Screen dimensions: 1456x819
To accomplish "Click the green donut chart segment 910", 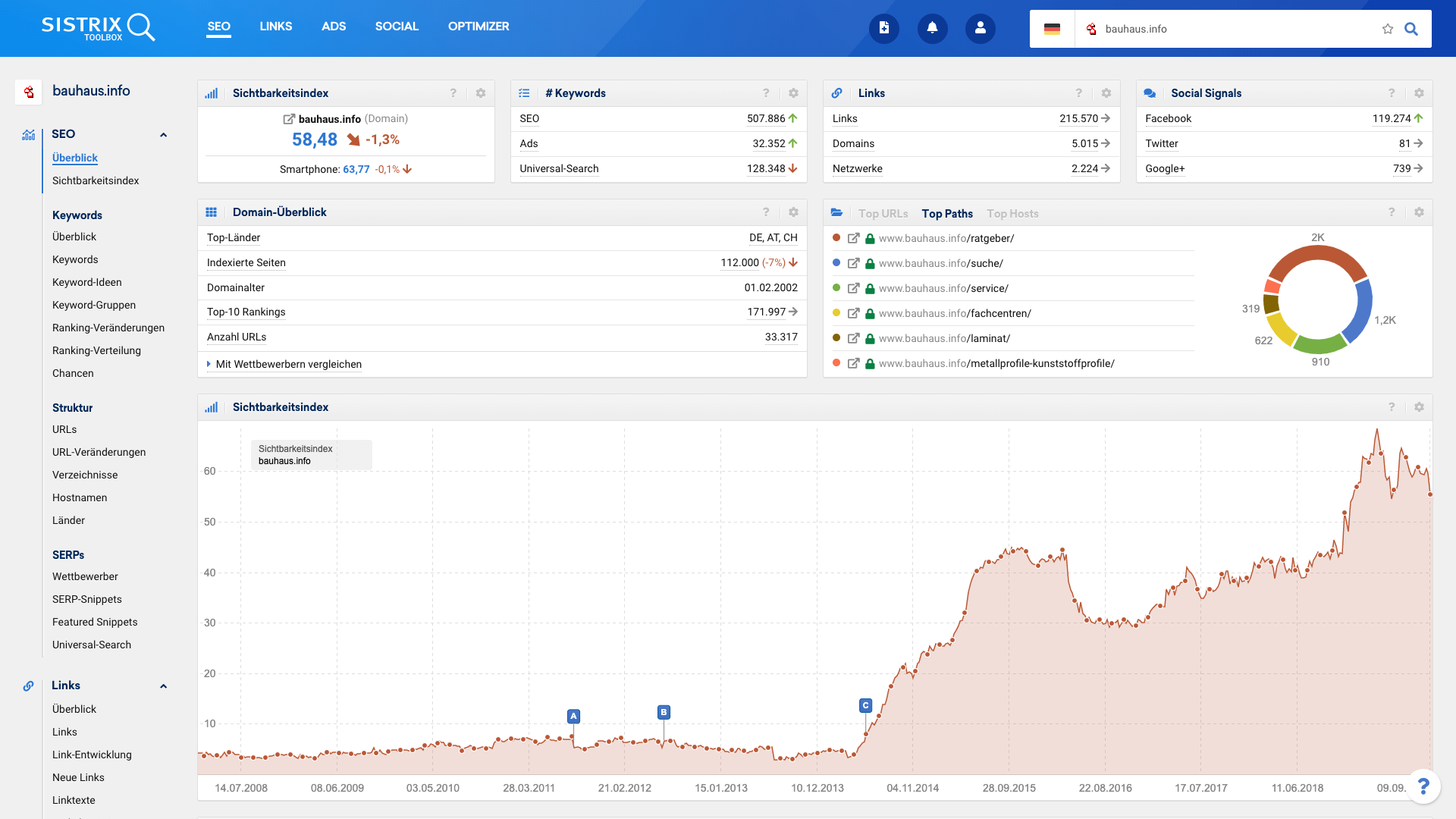I will point(1319,344).
